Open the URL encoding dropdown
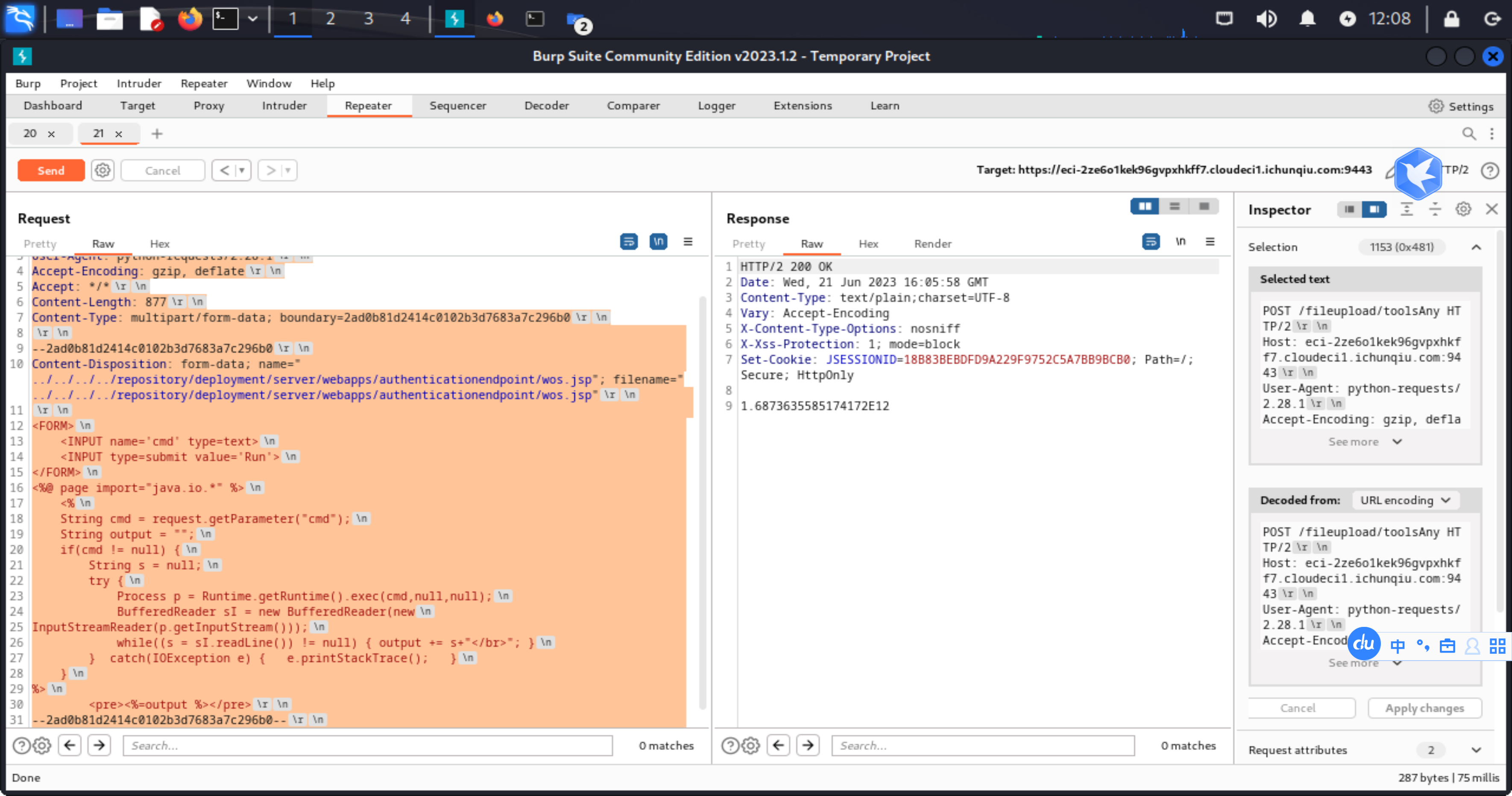 (x=1405, y=500)
